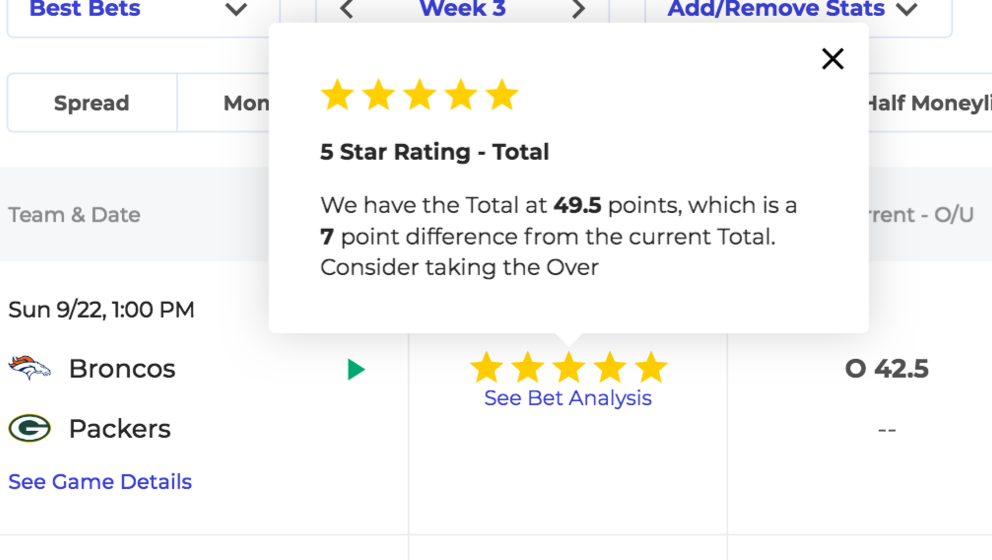This screenshot has height=560, width=992.
Task: Open the Week 3 selector
Action: pyautogui.click(x=462, y=9)
